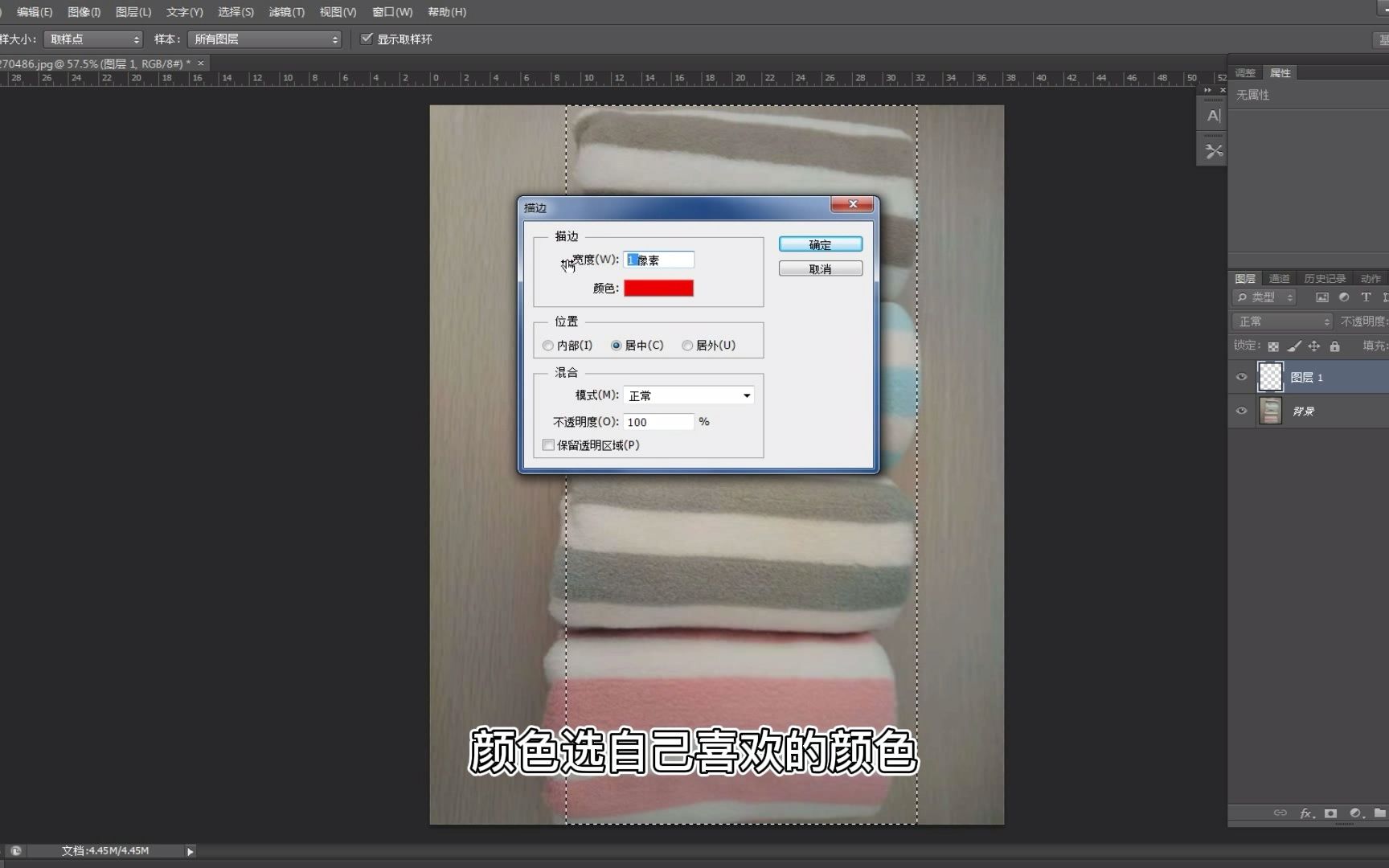The image size is (1389, 868).
Task: Click the link layers icon at panel bottom
Action: (1280, 813)
